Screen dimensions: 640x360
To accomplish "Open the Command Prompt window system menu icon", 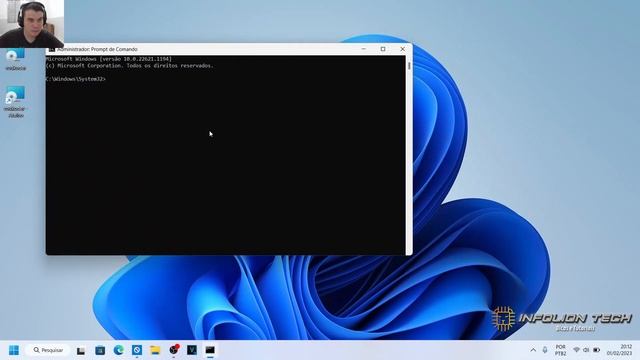I will (x=51, y=49).
